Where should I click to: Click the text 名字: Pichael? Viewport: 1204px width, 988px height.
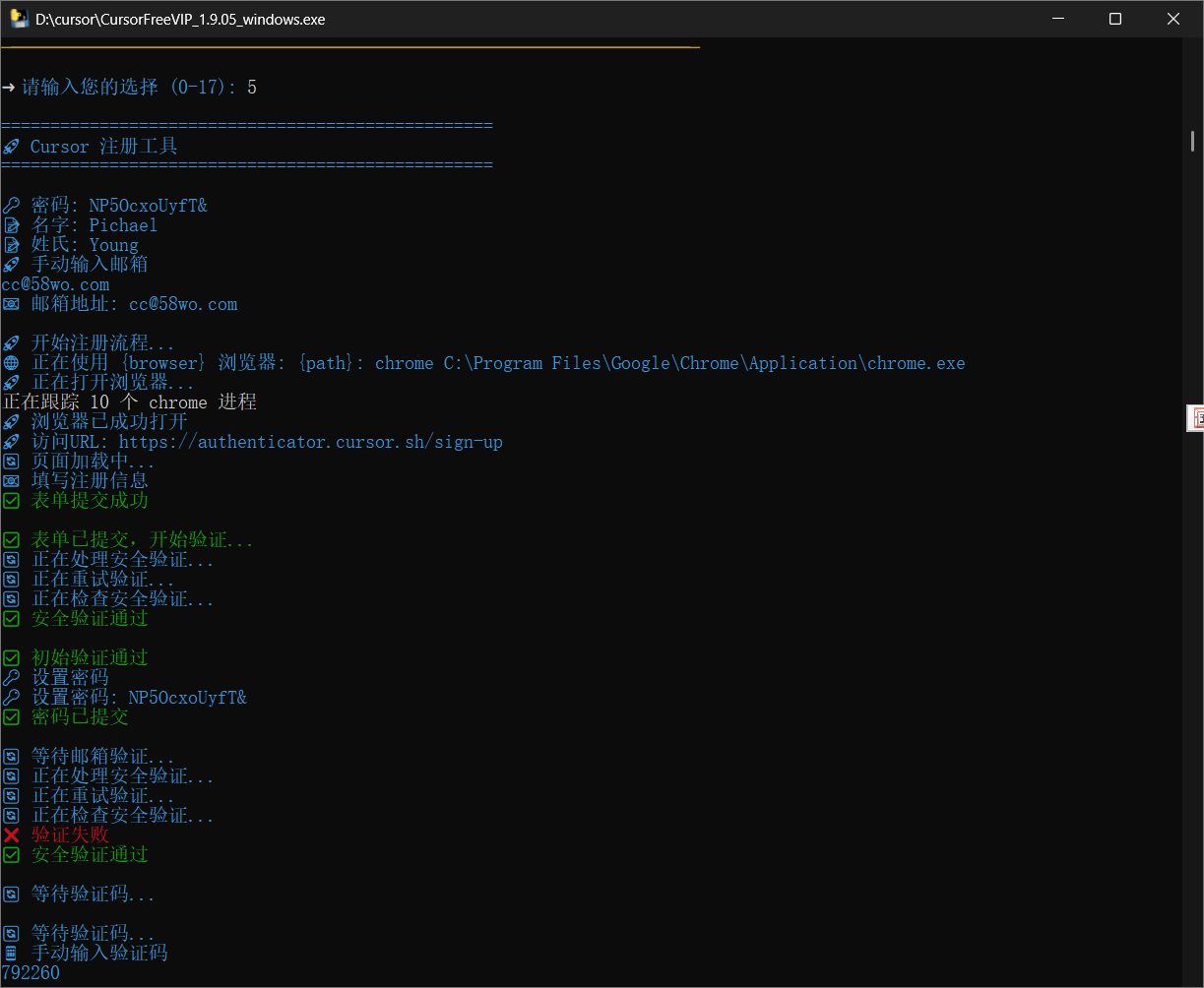point(95,225)
